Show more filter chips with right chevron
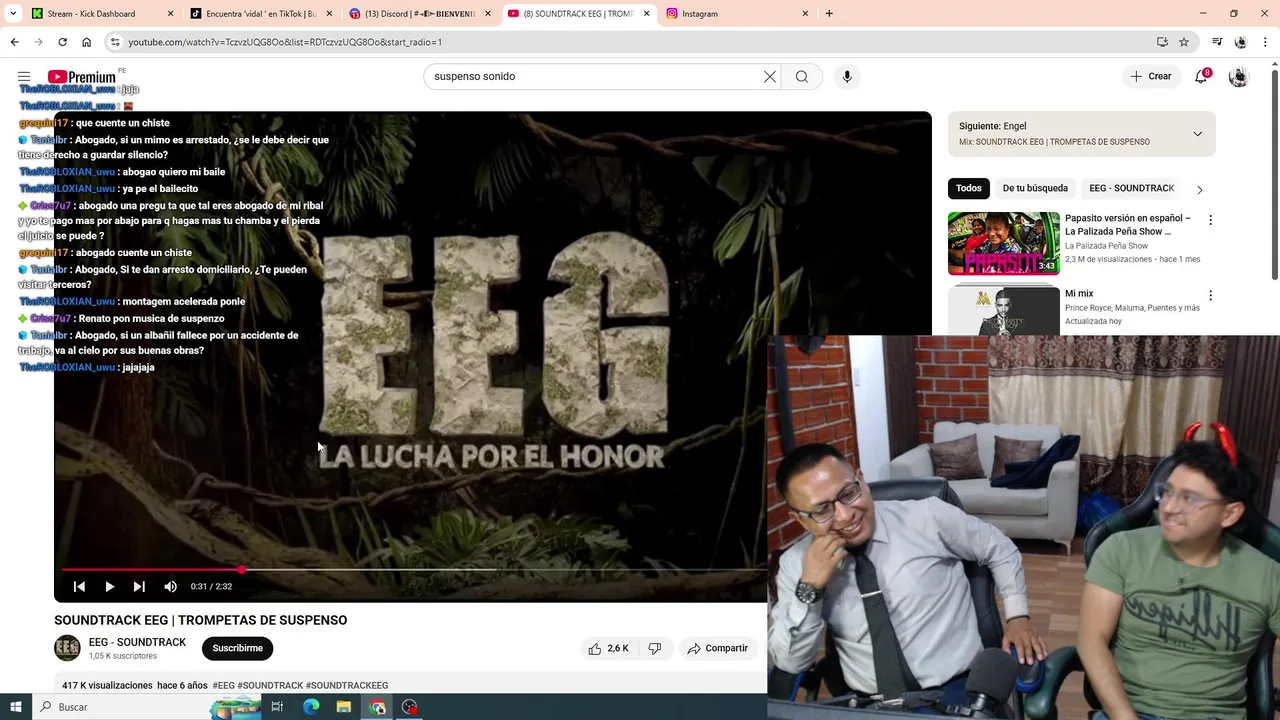 [1199, 189]
